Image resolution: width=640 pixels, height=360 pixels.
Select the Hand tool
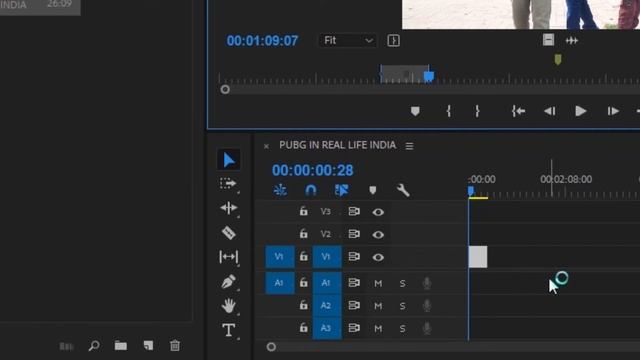tap(229, 305)
